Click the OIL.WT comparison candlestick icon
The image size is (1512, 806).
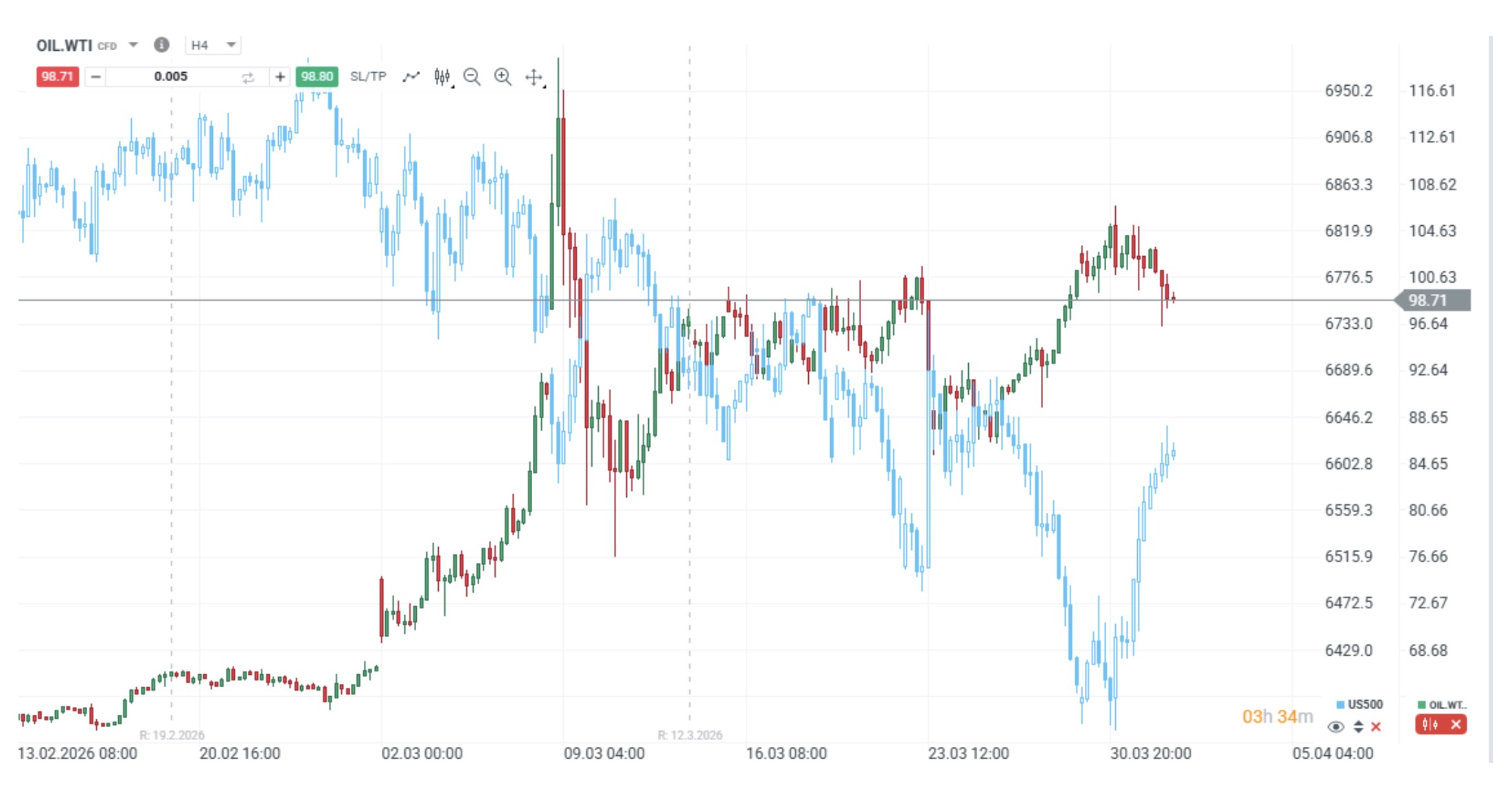pyautogui.click(x=1430, y=724)
